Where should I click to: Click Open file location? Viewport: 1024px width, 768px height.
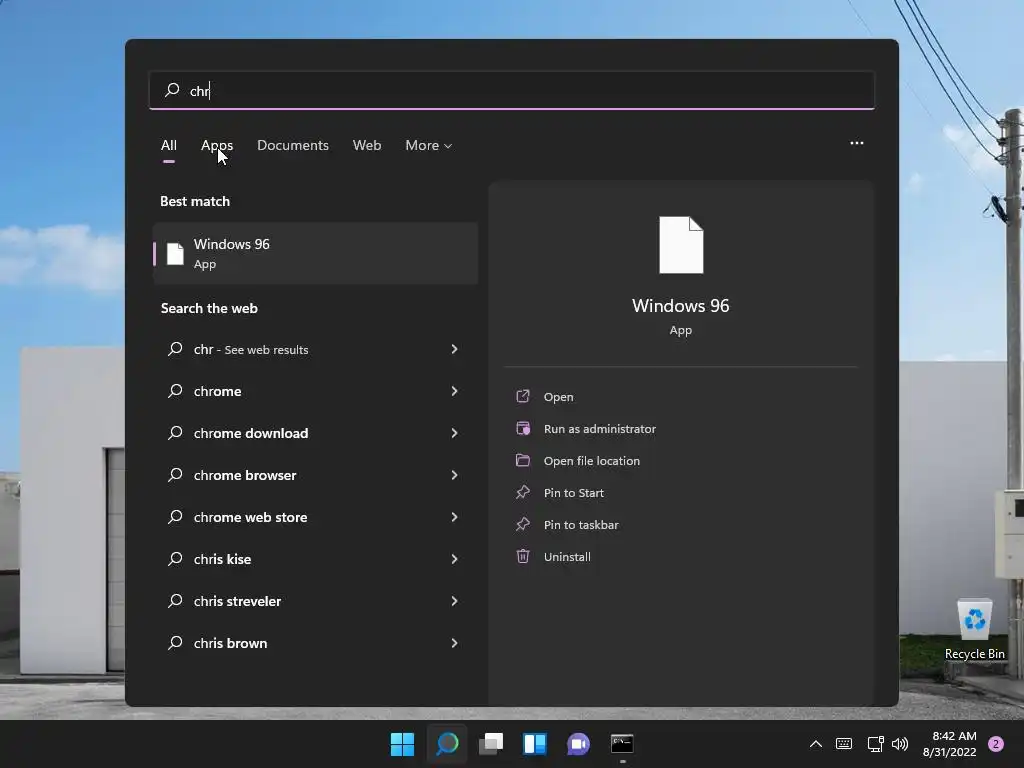[592, 460]
